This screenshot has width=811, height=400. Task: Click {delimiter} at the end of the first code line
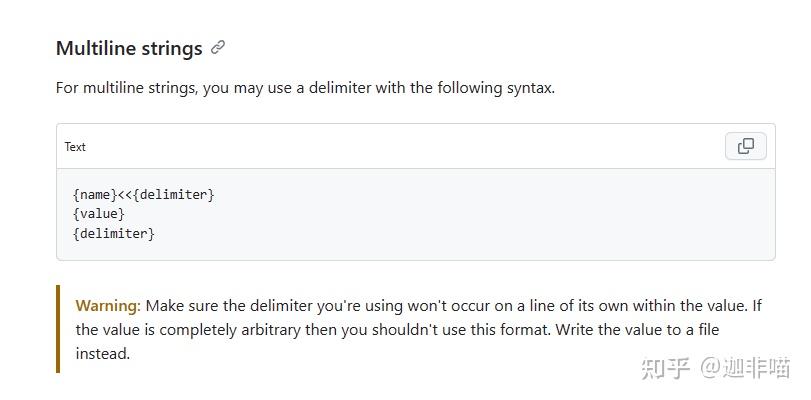[174, 194]
